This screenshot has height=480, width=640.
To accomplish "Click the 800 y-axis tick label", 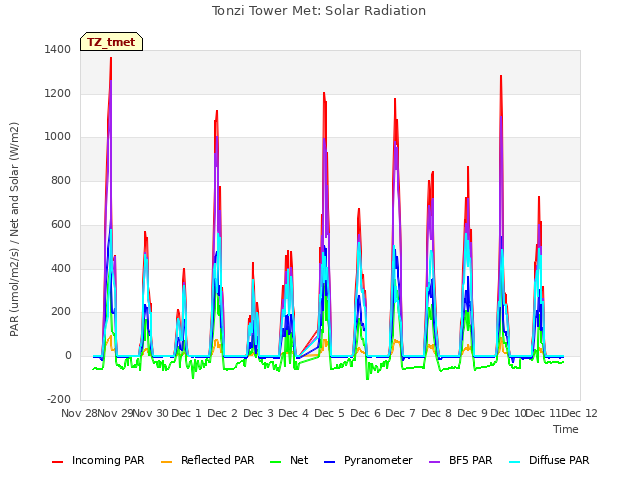I will coord(61,180).
